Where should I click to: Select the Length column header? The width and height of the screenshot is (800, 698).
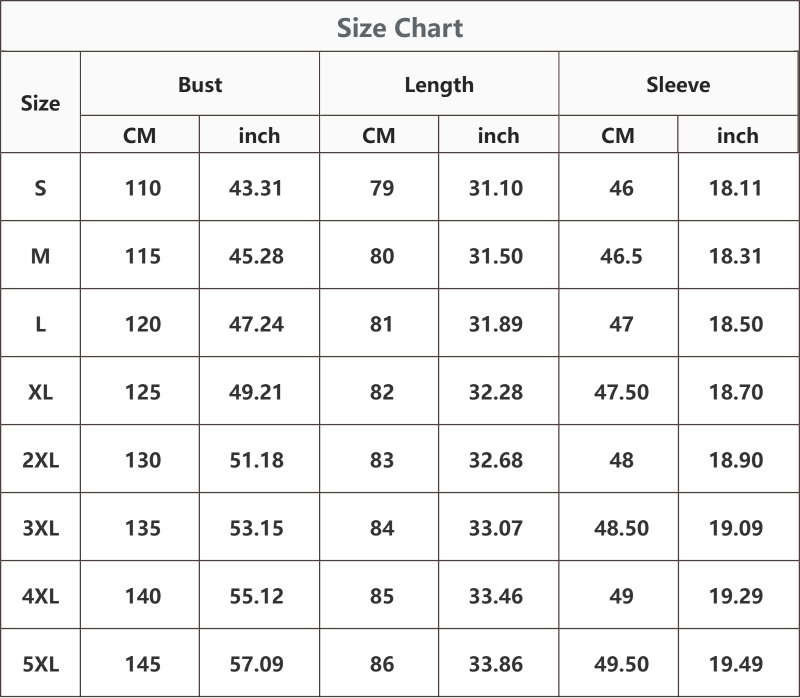click(x=439, y=85)
